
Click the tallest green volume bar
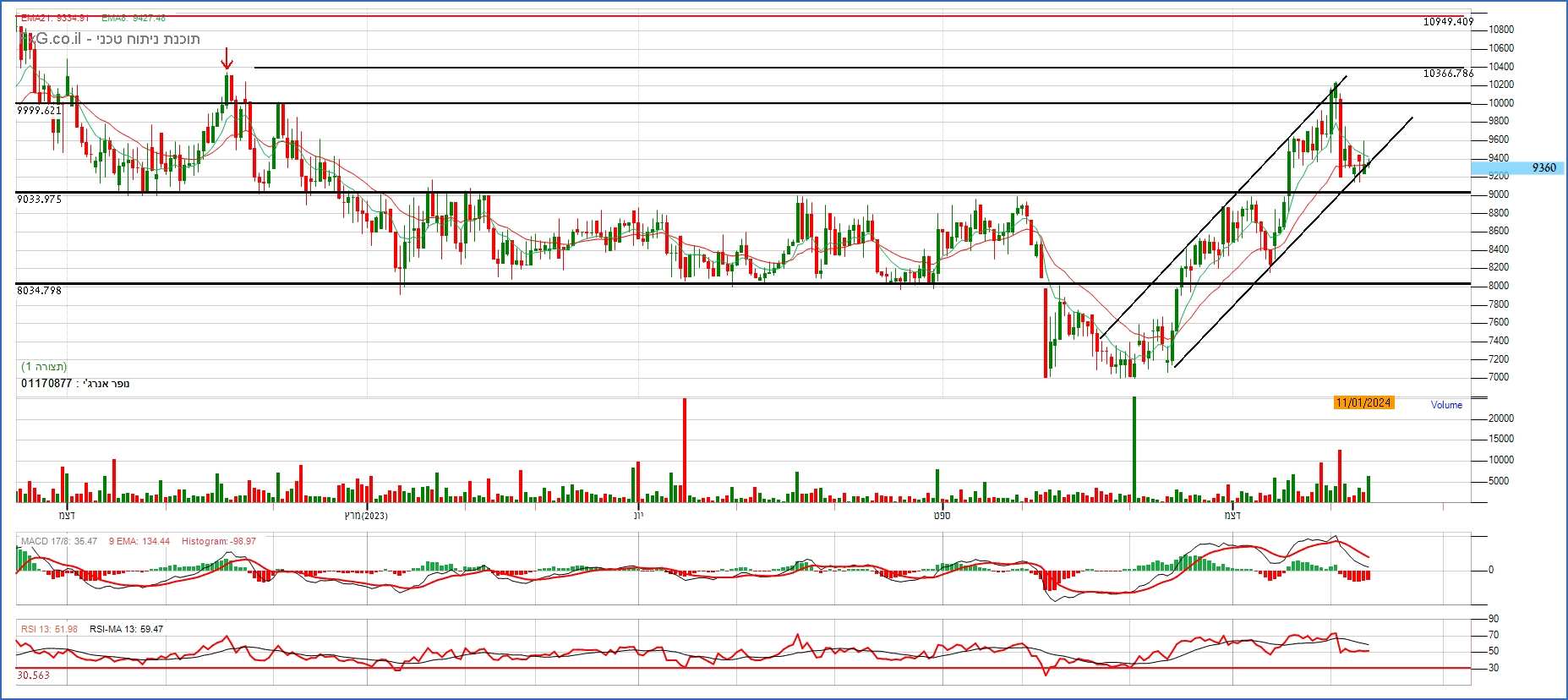[x=1134, y=450]
